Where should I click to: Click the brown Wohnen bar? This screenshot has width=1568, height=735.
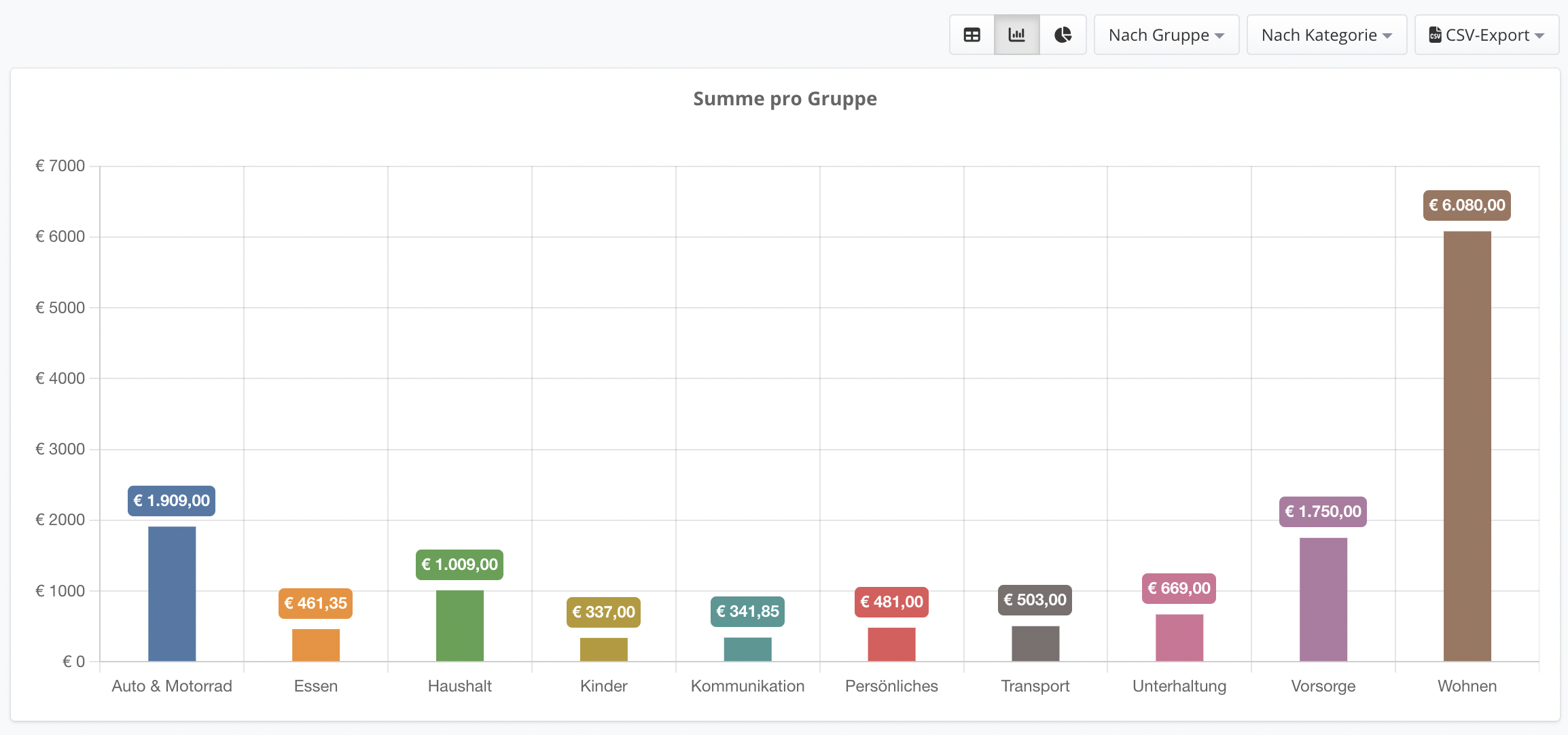(1467, 446)
